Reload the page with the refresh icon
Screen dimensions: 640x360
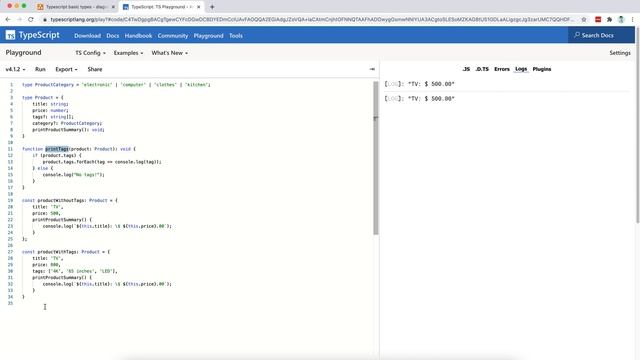tap(31, 19)
